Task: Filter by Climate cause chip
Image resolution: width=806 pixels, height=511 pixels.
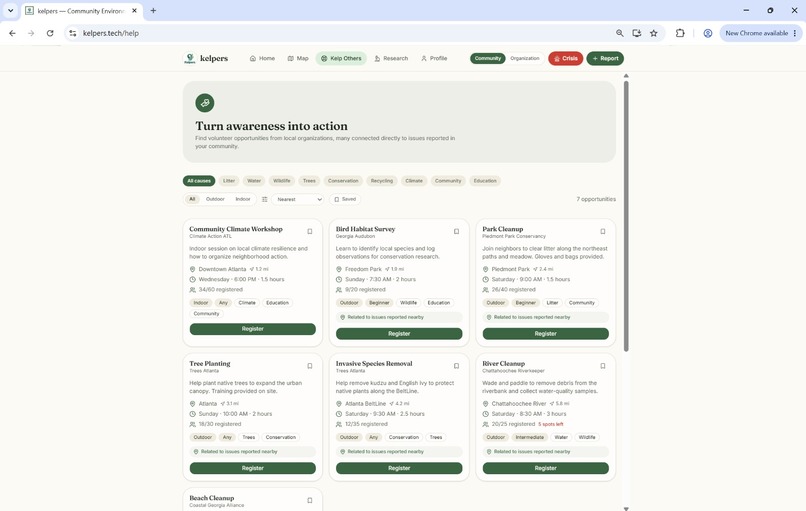Action: pos(414,181)
